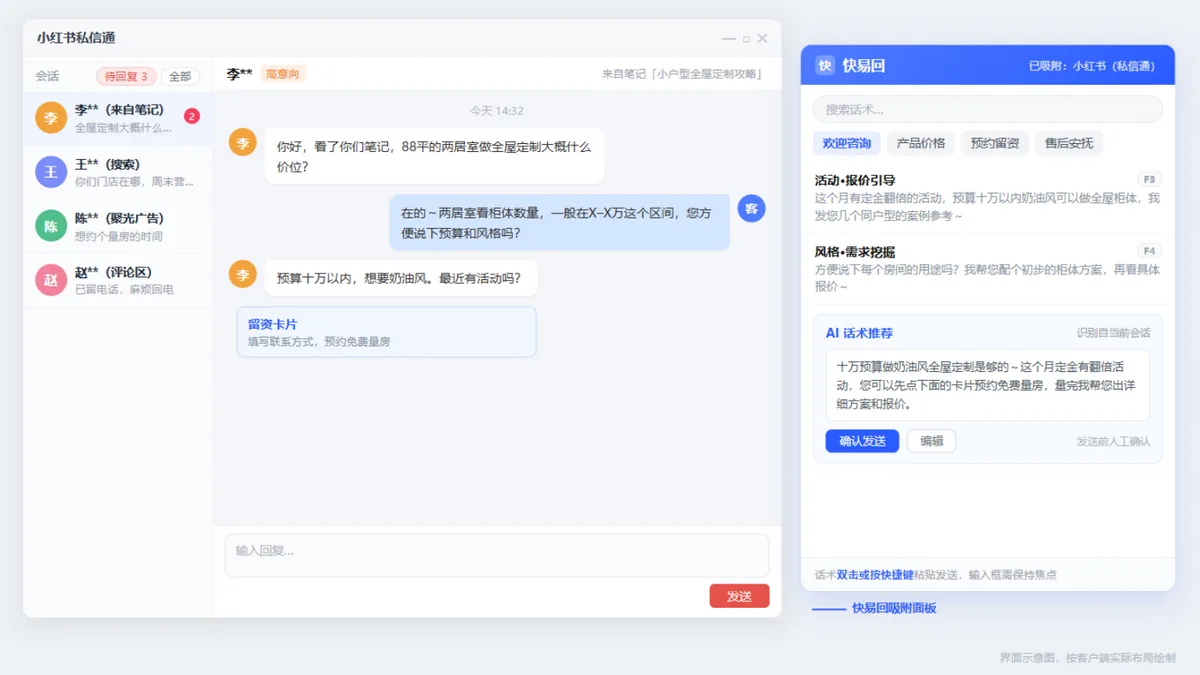
Task: Click the 李 avatar beside the first message
Action: 243,142
